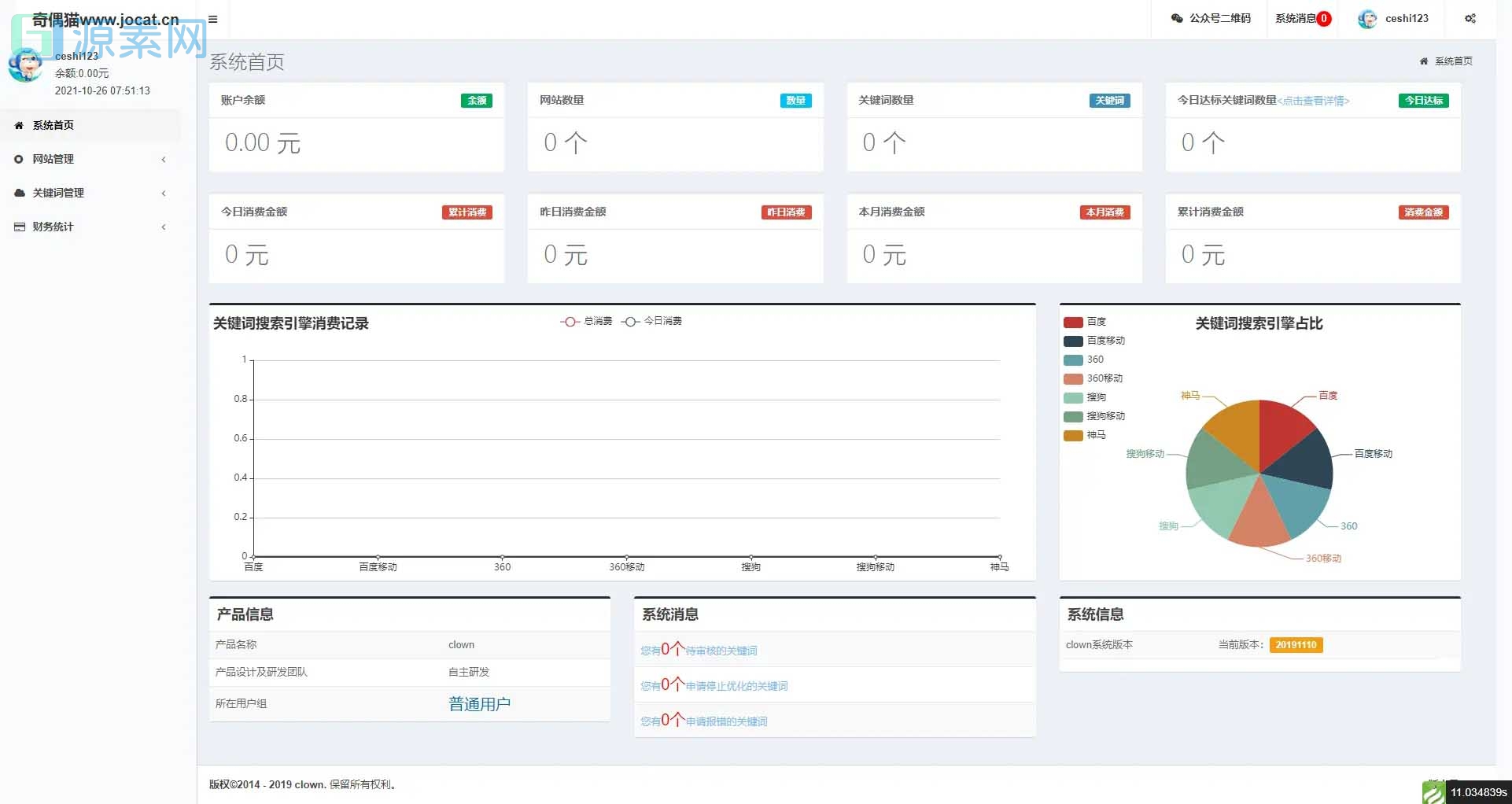Viewport: 1512px width, 804px height.
Task: Expand the 财务统计 section chevron
Action: point(163,227)
